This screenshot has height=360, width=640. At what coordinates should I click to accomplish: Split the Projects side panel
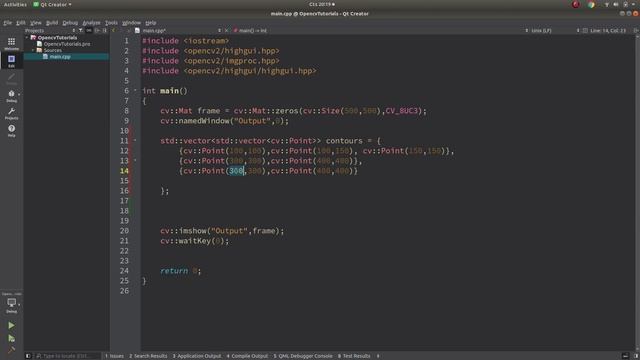pyautogui.click(x=97, y=31)
